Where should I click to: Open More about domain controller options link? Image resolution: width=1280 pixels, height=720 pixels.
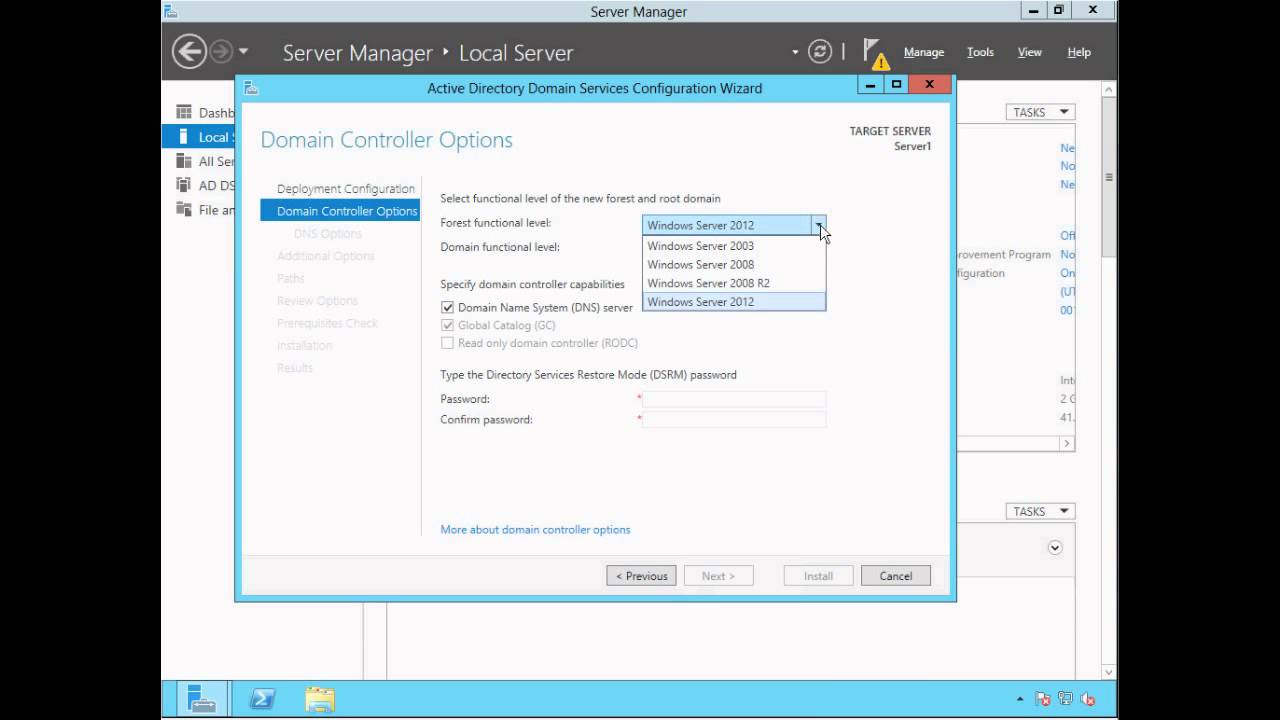tap(535, 530)
